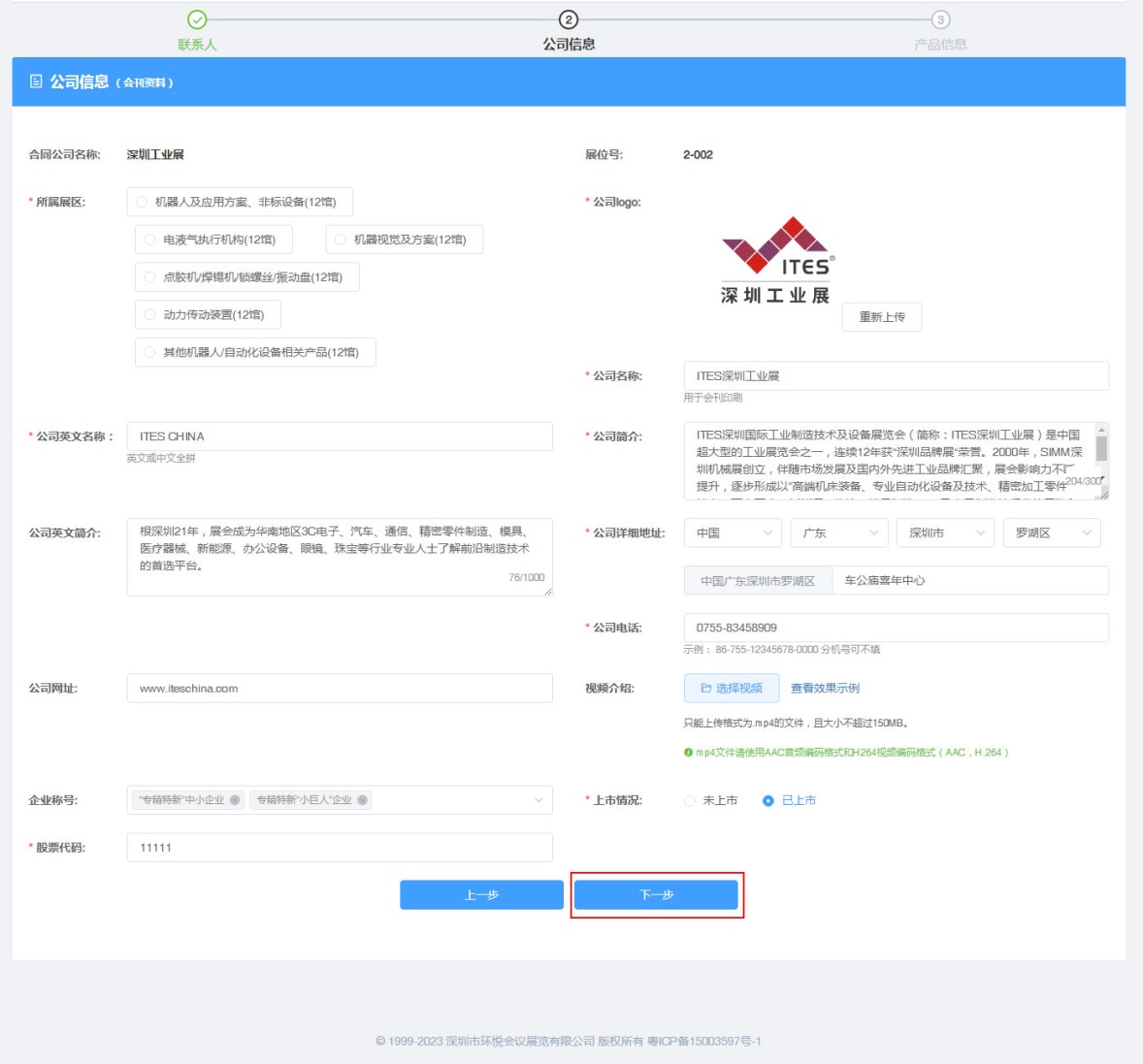Viewport: 1143px width, 1064px height.
Task: Click the step 2 circle icon
Action: pos(569,19)
